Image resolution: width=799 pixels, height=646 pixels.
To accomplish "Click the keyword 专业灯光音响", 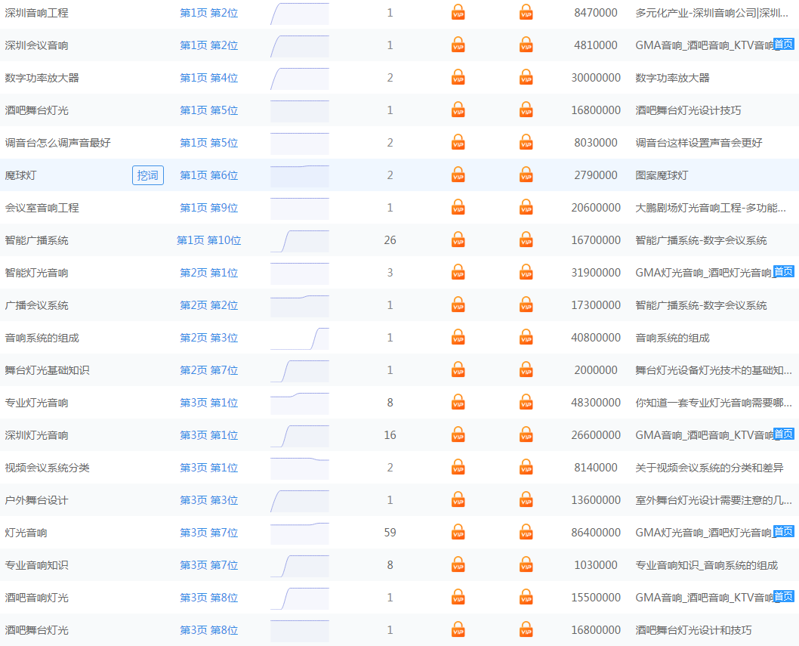I will pos(36,403).
